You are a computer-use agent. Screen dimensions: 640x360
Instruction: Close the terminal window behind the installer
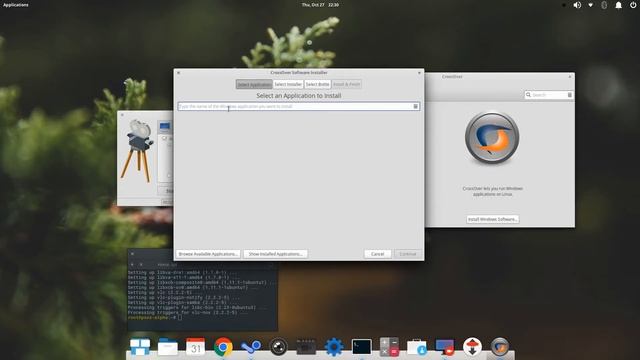click(x=132, y=253)
